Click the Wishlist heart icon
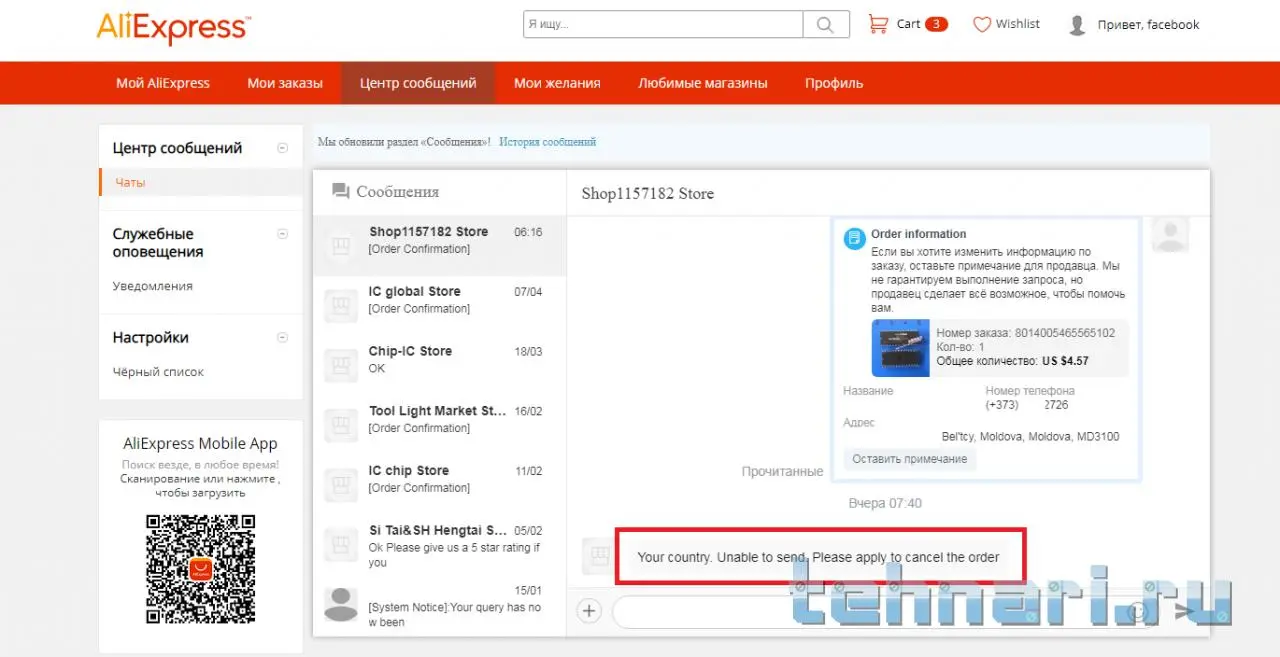This screenshot has height=657, width=1280. point(982,24)
